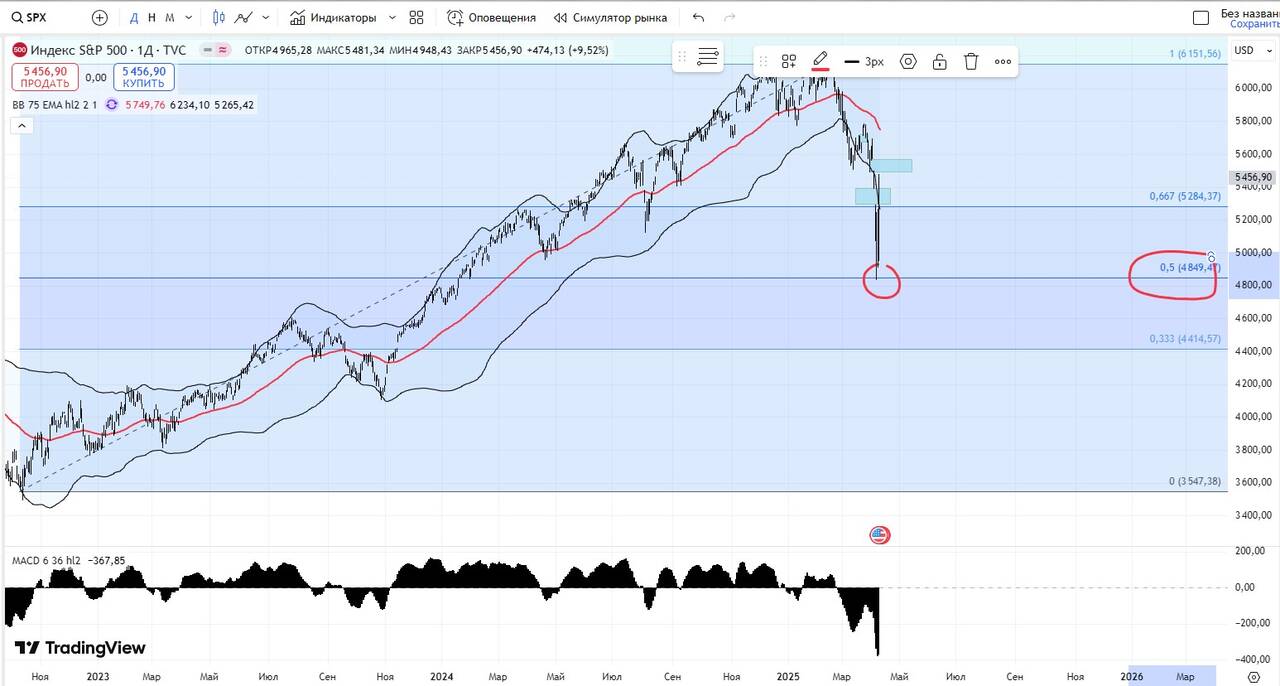Click the ПРОДАТЬ sell button
The height and width of the screenshot is (686, 1280).
43,77
